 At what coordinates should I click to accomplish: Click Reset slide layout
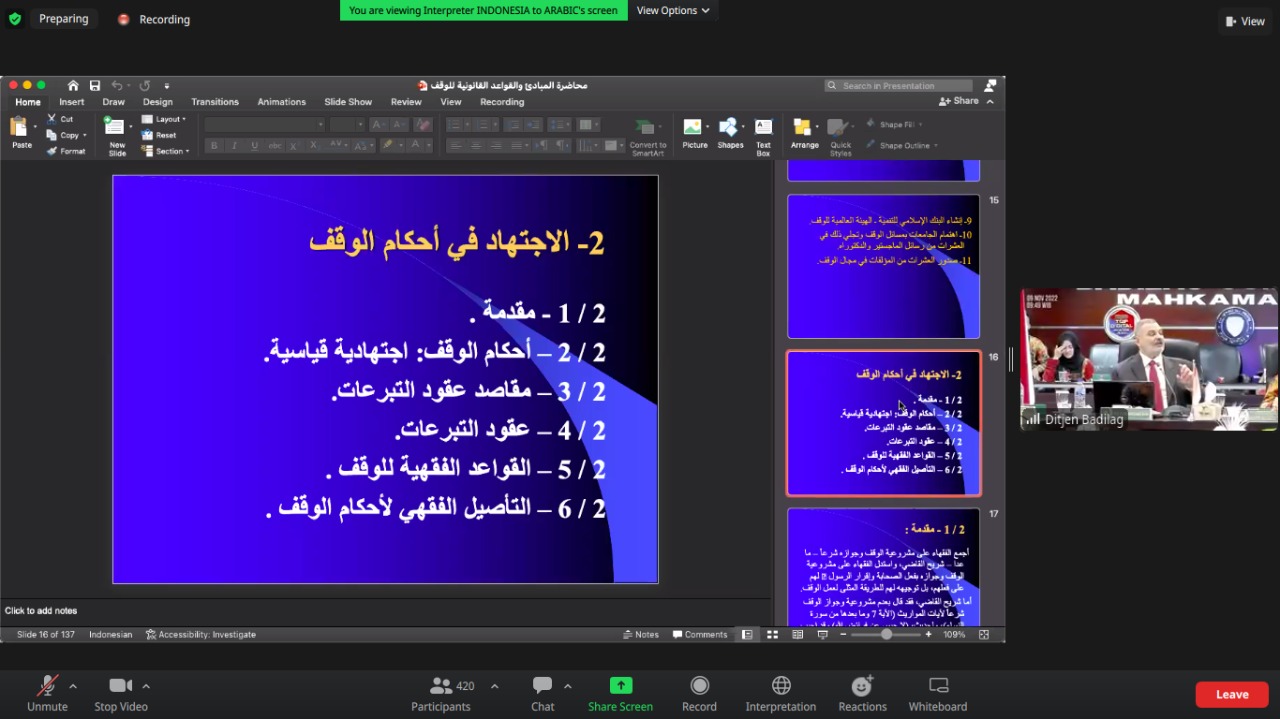160,135
